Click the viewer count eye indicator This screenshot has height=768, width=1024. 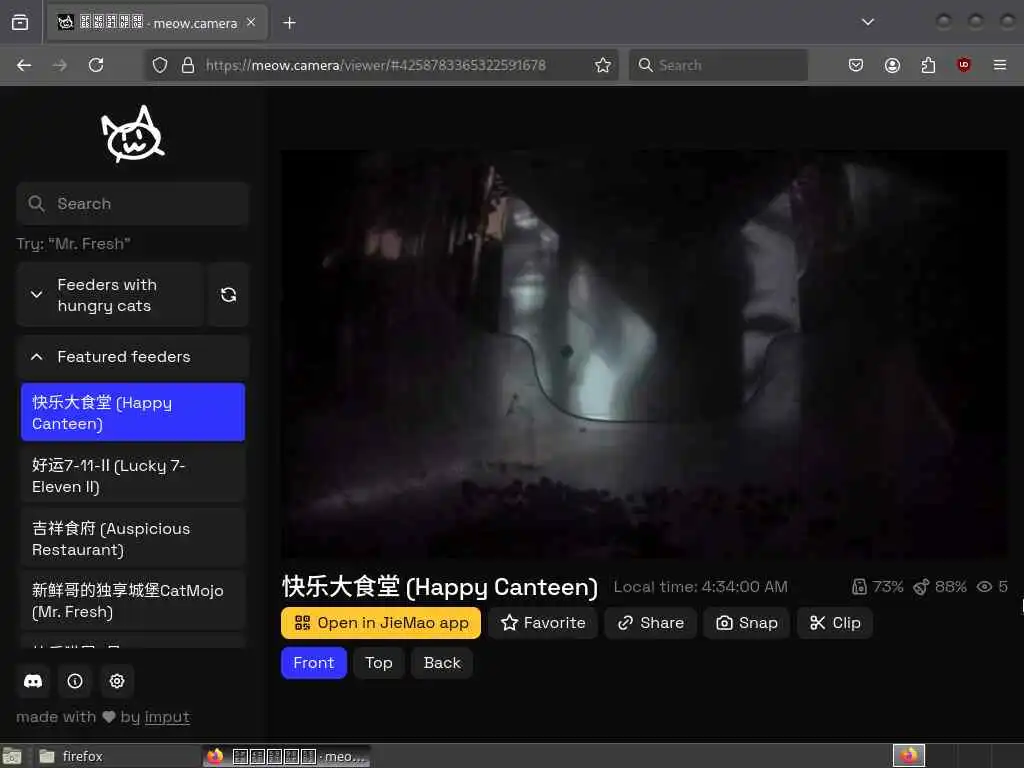coord(992,587)
